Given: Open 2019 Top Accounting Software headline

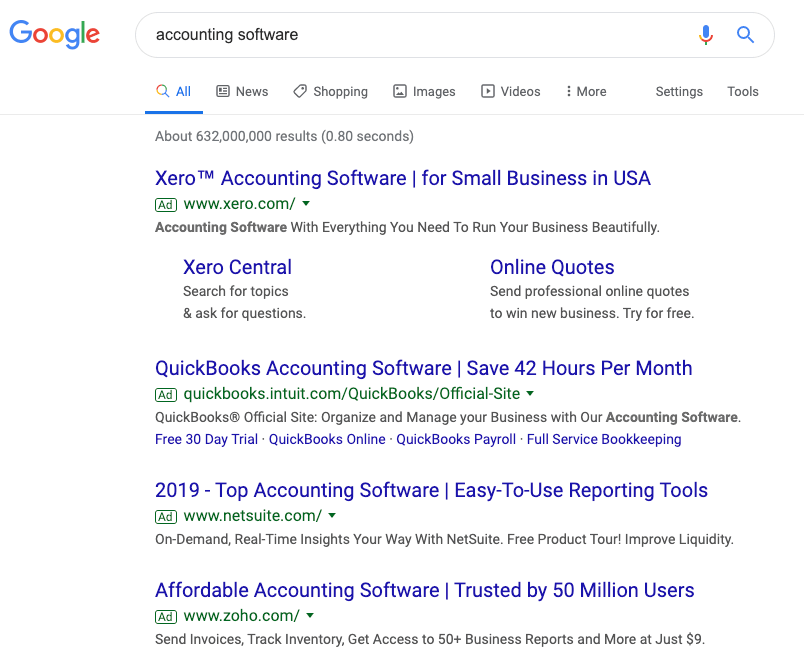Looking at the screenshot, I should tap(431, 490).
